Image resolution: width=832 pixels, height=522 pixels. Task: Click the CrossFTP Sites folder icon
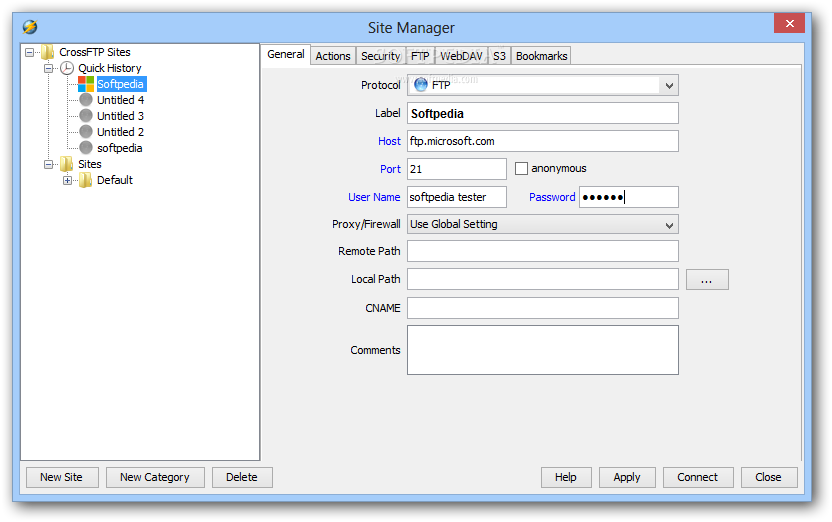(x=48, y=52)
